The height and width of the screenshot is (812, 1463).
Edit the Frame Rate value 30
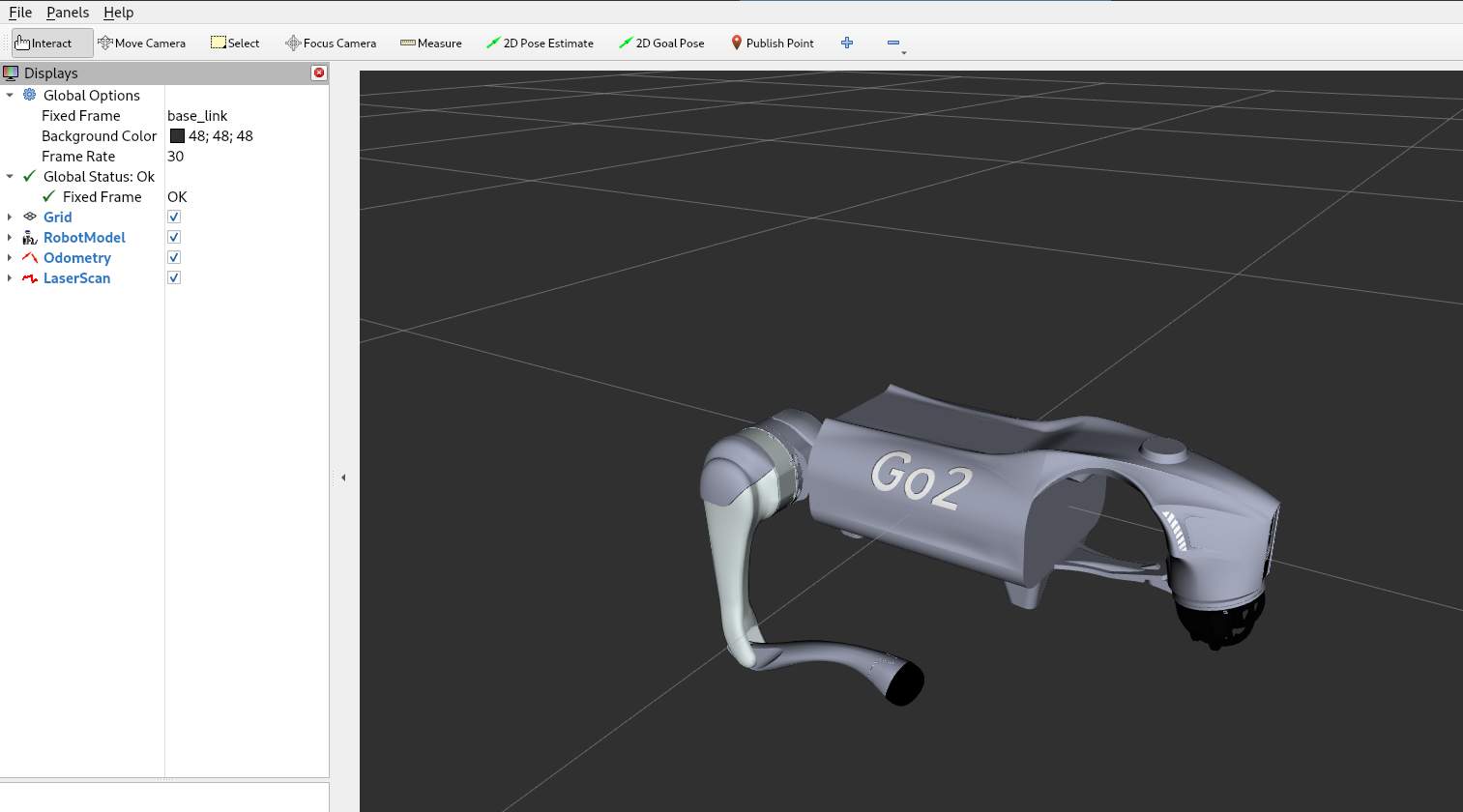(175, 156)
